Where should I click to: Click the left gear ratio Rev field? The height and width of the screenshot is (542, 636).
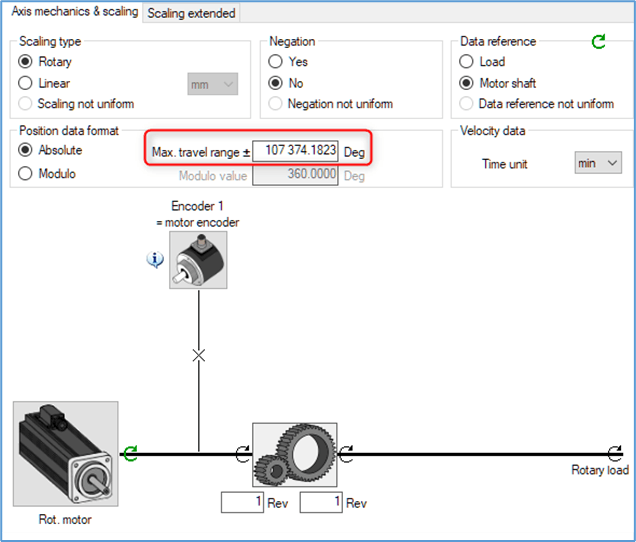click(242, 503)
